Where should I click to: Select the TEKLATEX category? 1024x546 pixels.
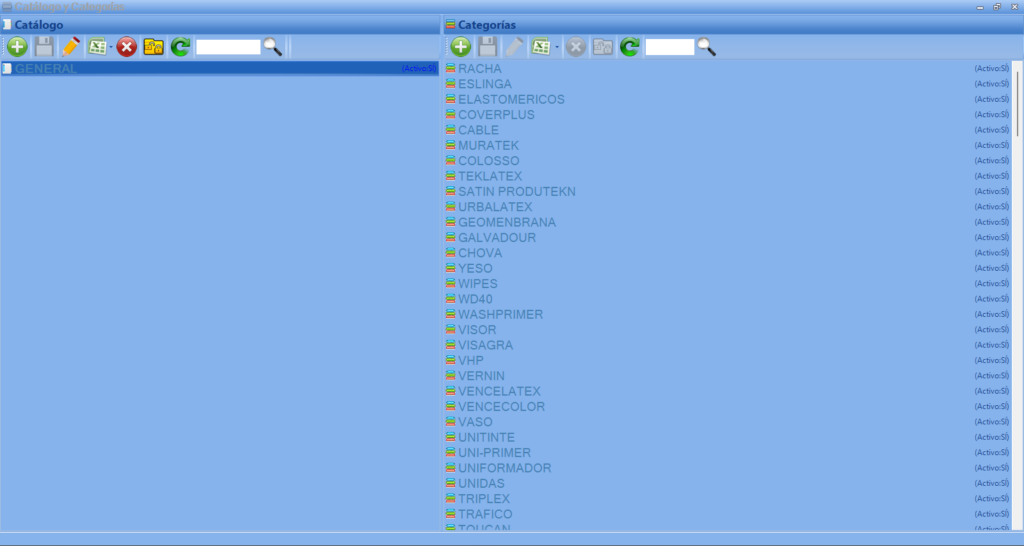click(x=728, y=176)
